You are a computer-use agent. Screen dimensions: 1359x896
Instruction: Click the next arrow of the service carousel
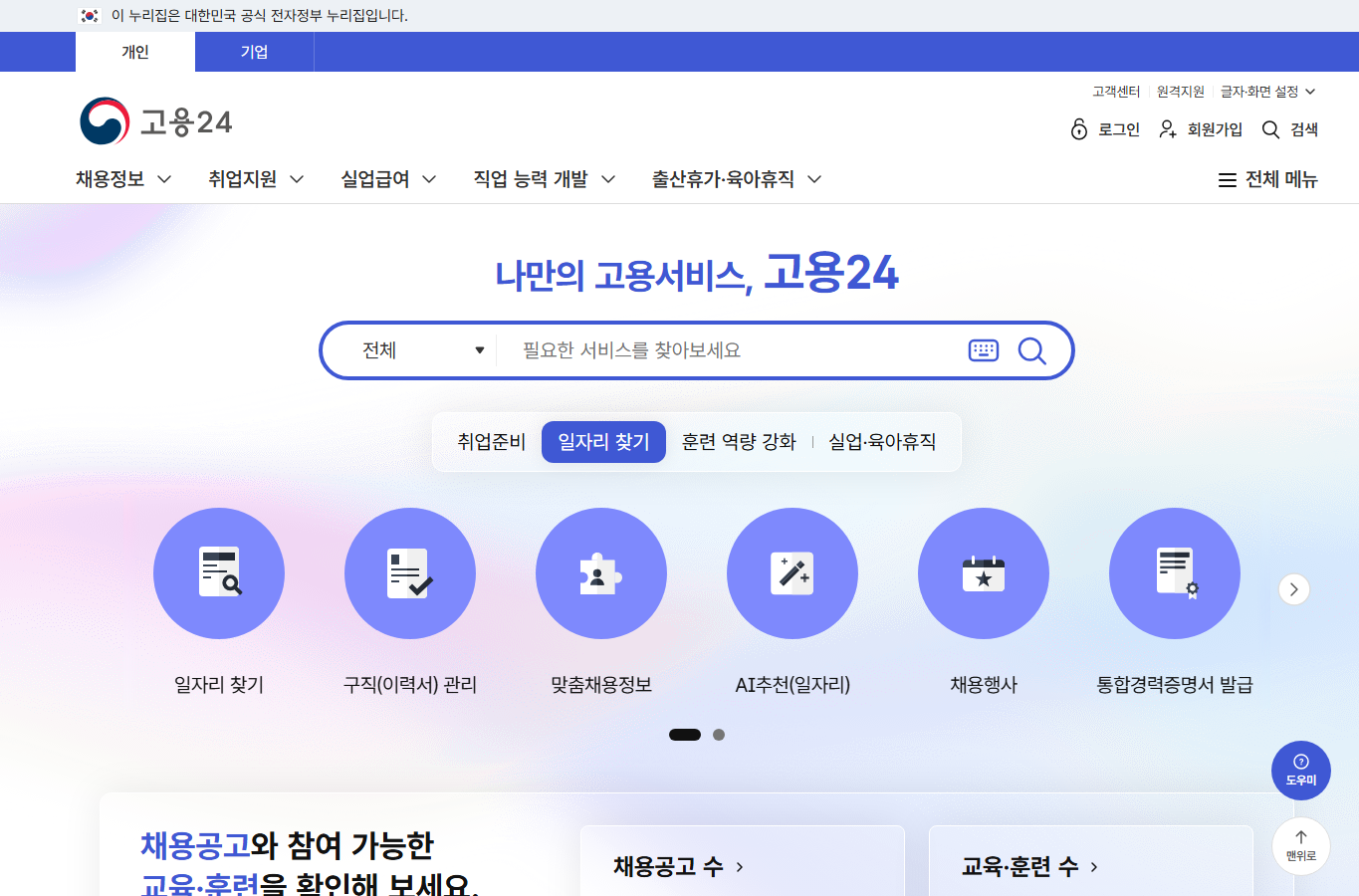(x=1294, y=589)
